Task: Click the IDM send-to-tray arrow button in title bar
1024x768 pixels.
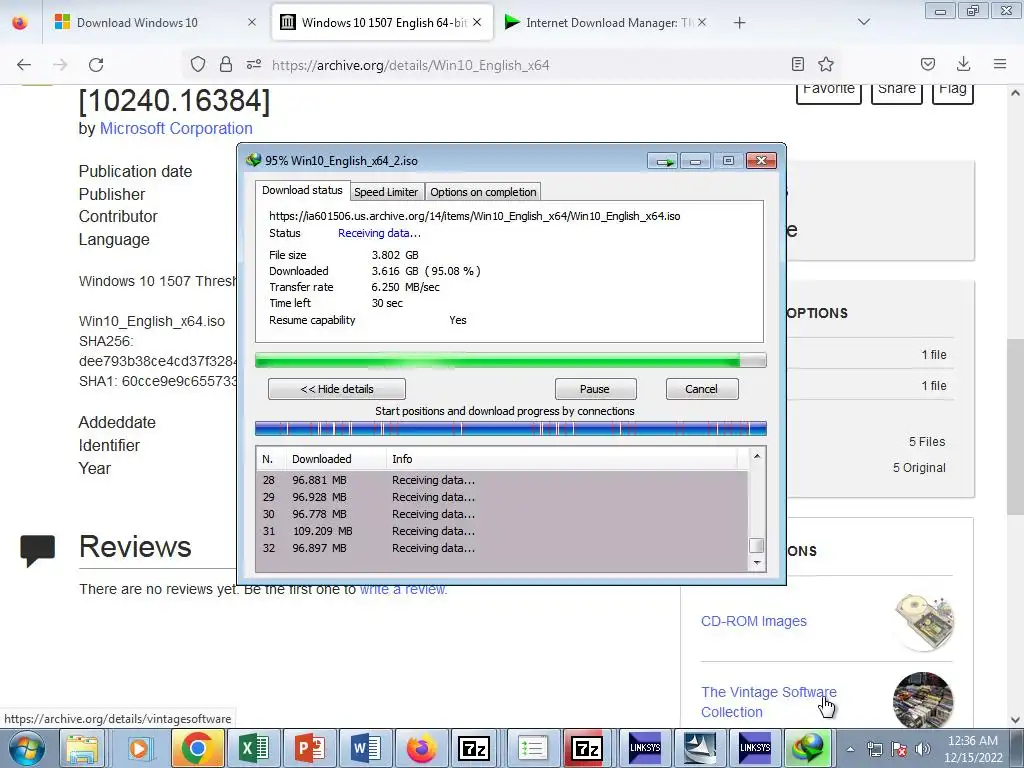Action: click(x=664, y=161)
